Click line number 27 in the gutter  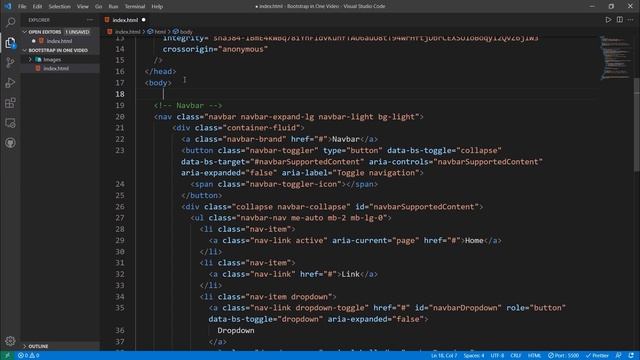click(120, 218)
